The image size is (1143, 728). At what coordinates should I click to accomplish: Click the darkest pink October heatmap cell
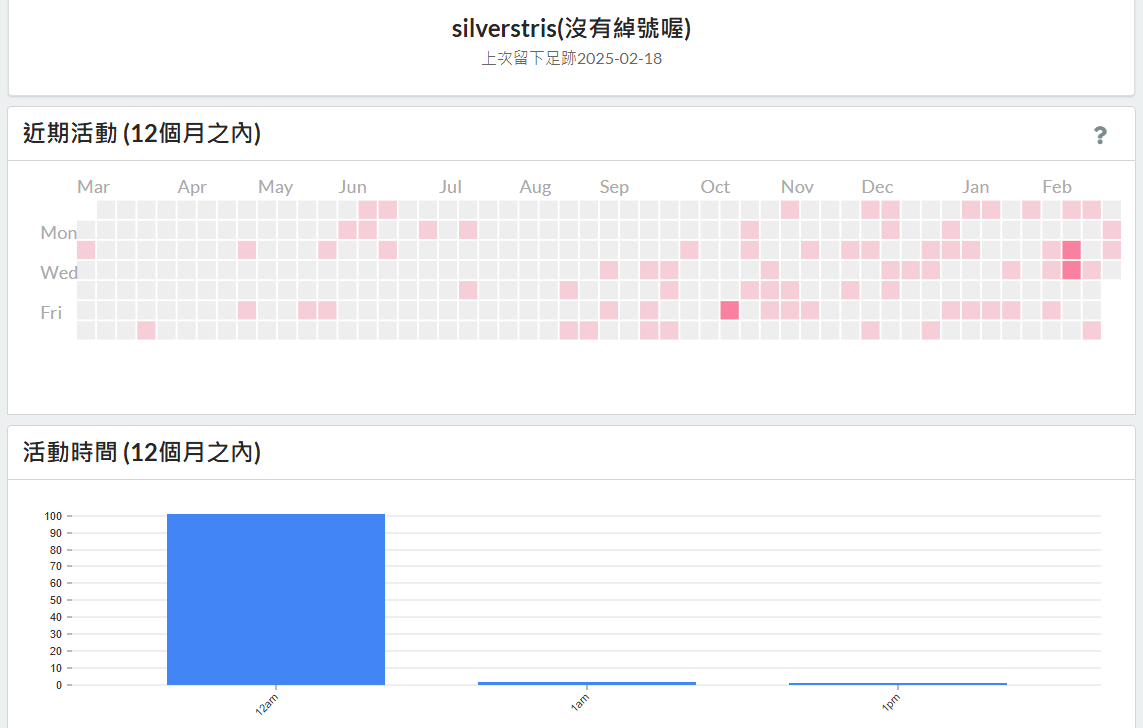730,310
